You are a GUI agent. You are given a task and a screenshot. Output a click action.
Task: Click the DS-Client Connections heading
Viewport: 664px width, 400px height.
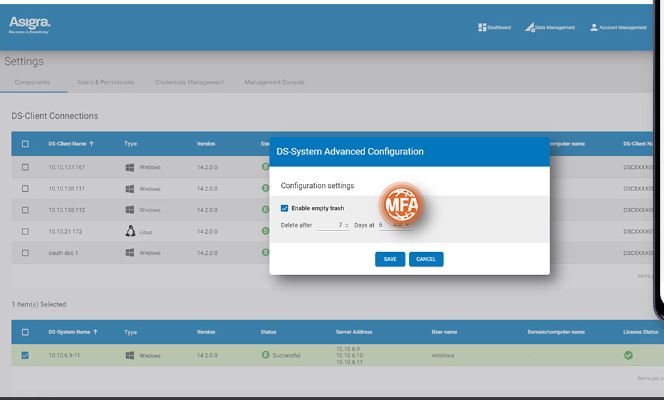pyautogui.click(x=55, y=116)
